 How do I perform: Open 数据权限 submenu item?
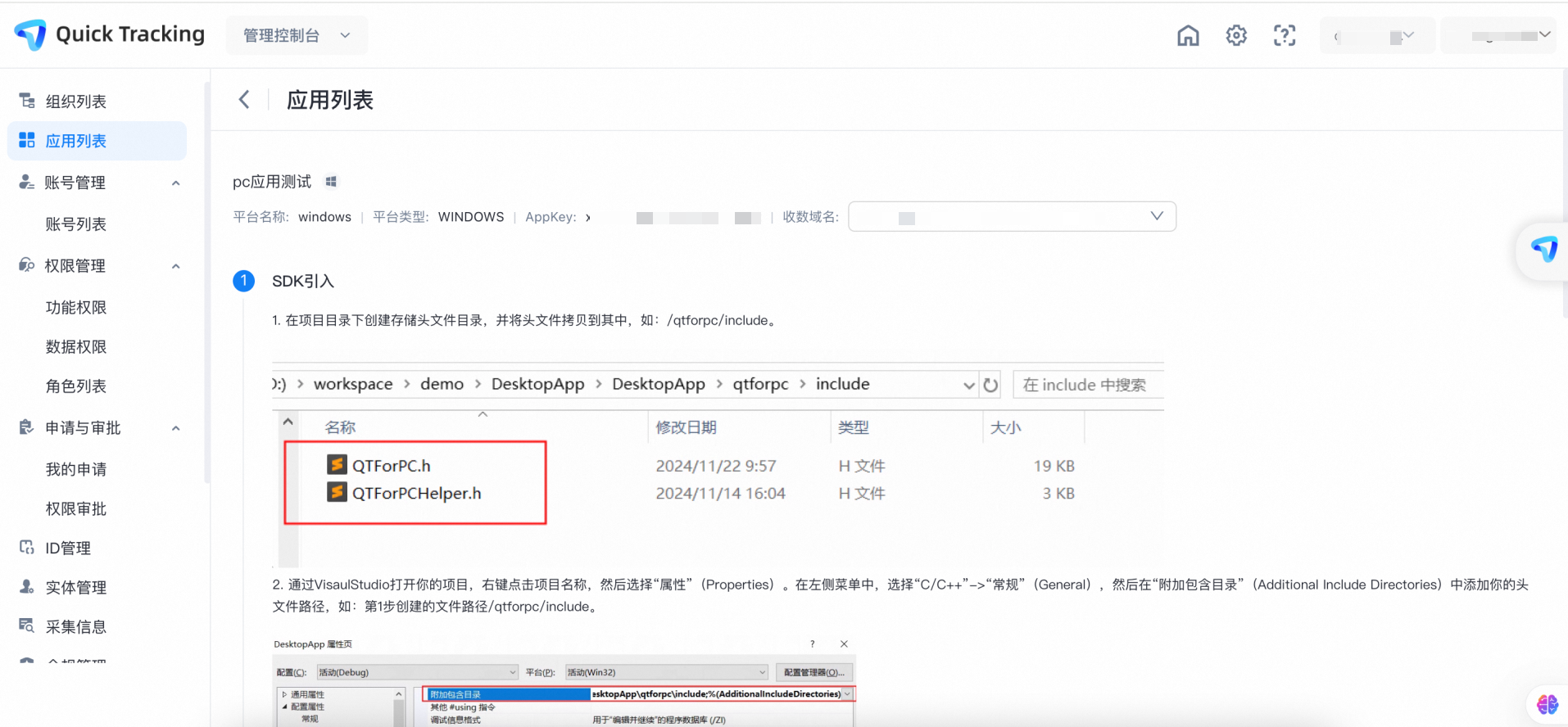pos(76,347)
